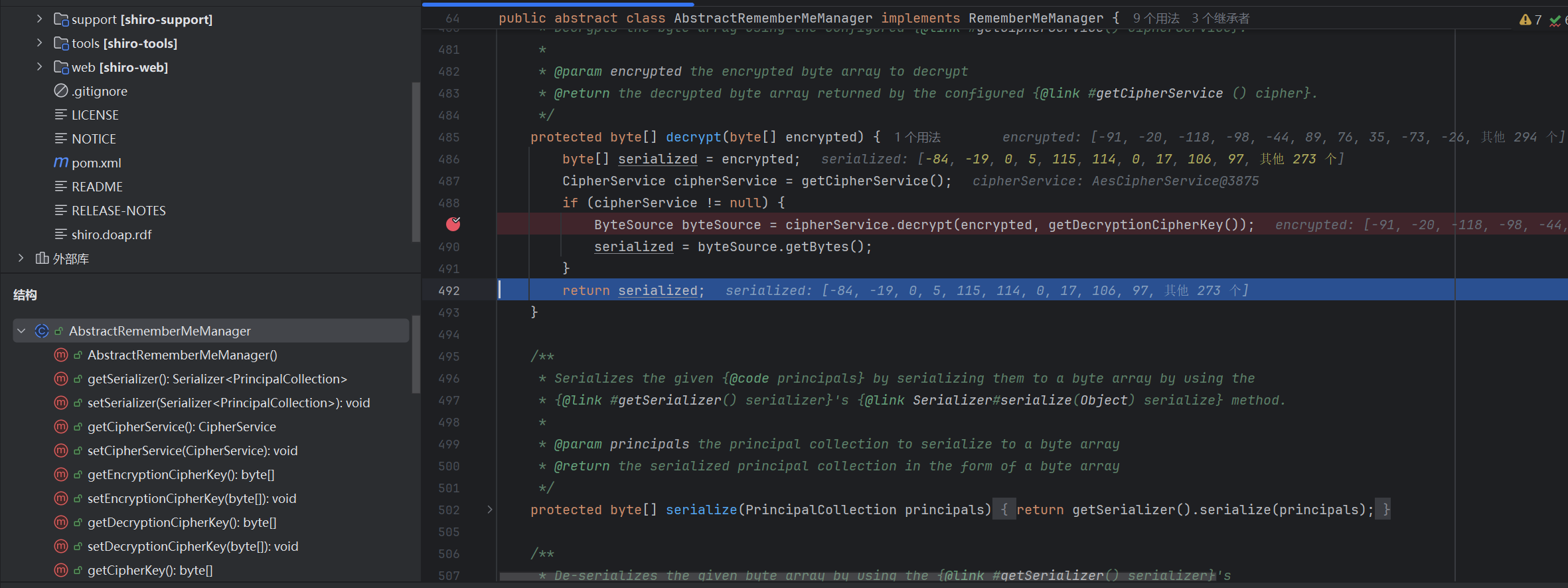Select setEncryptionCipherKey(byte[]) in structure panel
This screenshot has width=1568, height=588.
tap(191, 498)
